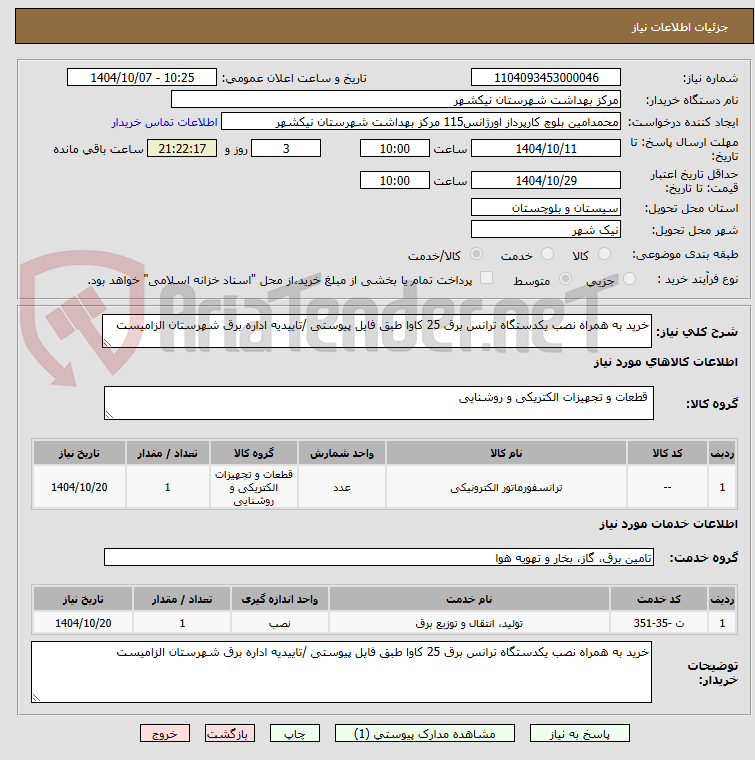Click the need number field 1104093453000046

tap(546, 78)
